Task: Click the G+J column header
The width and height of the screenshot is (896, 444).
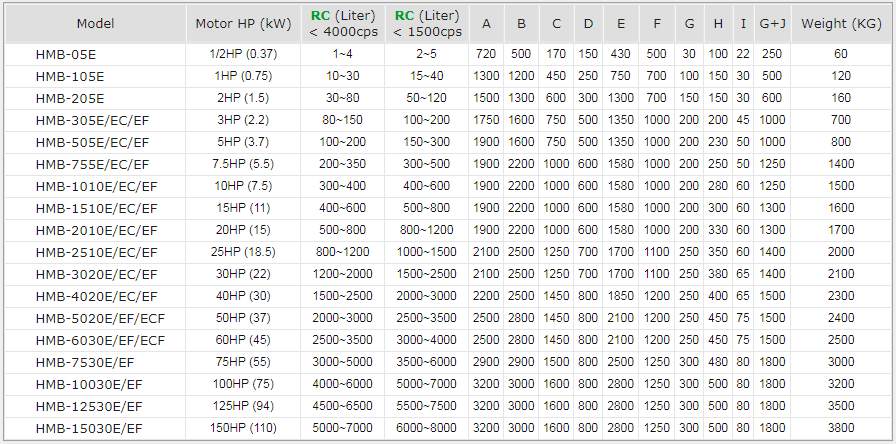Action: tap(771, 24)
